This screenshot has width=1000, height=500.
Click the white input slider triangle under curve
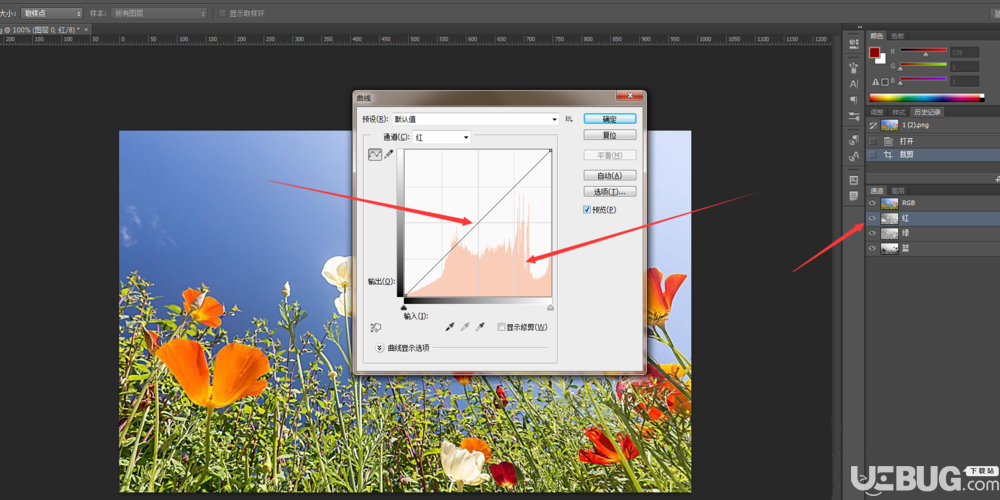tap(550, 307)
